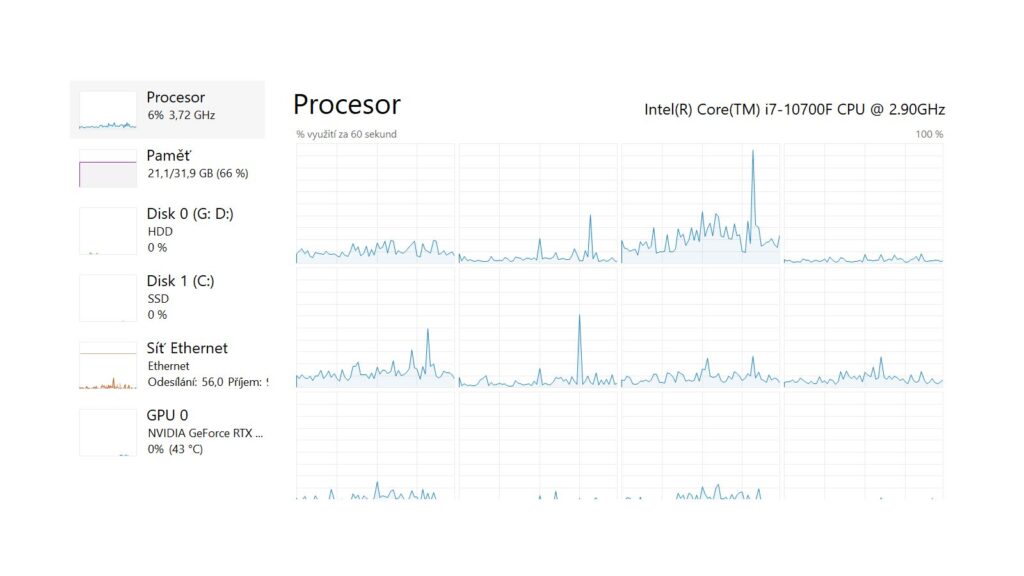Click the Procesor heading title

coord(347,104)
